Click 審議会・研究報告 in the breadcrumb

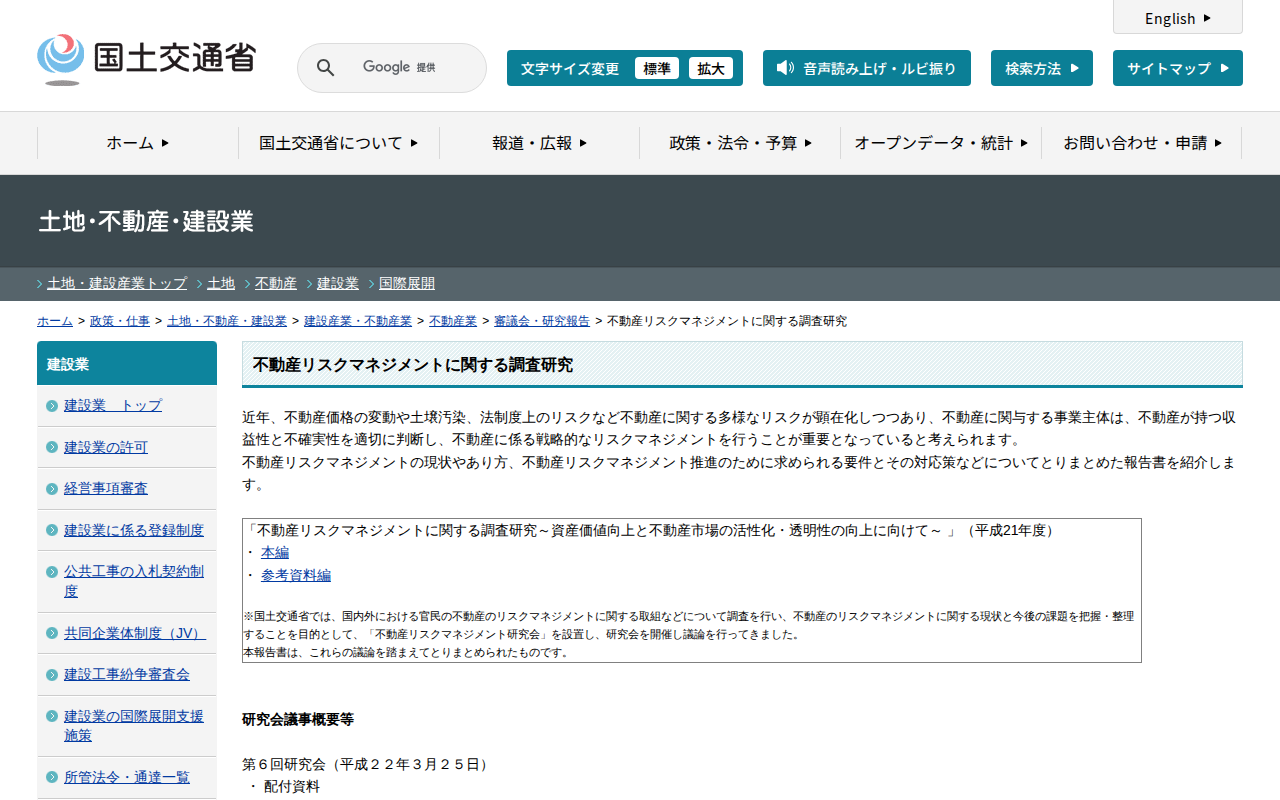click(x=542, y=321)
